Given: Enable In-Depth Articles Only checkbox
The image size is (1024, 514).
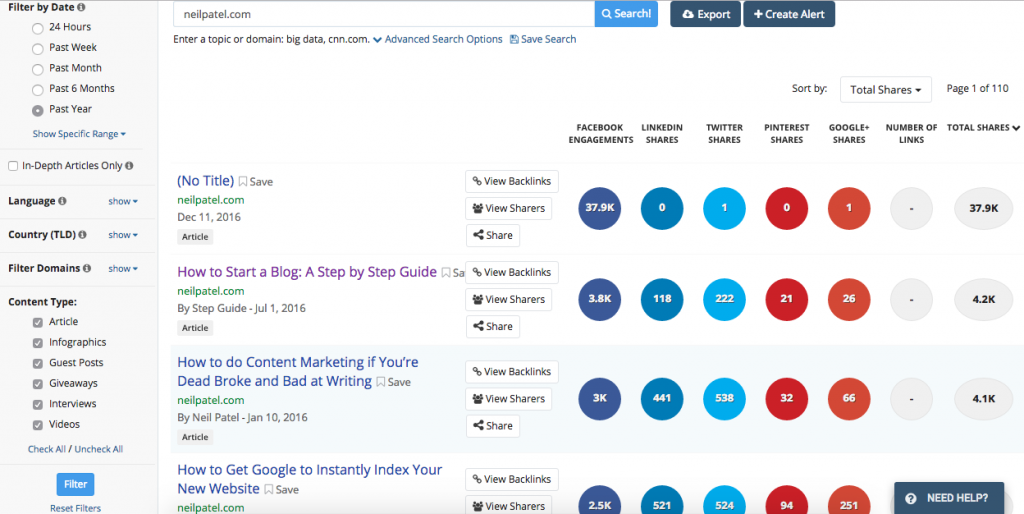Looking at the screenshot, I should pos(13,166).
